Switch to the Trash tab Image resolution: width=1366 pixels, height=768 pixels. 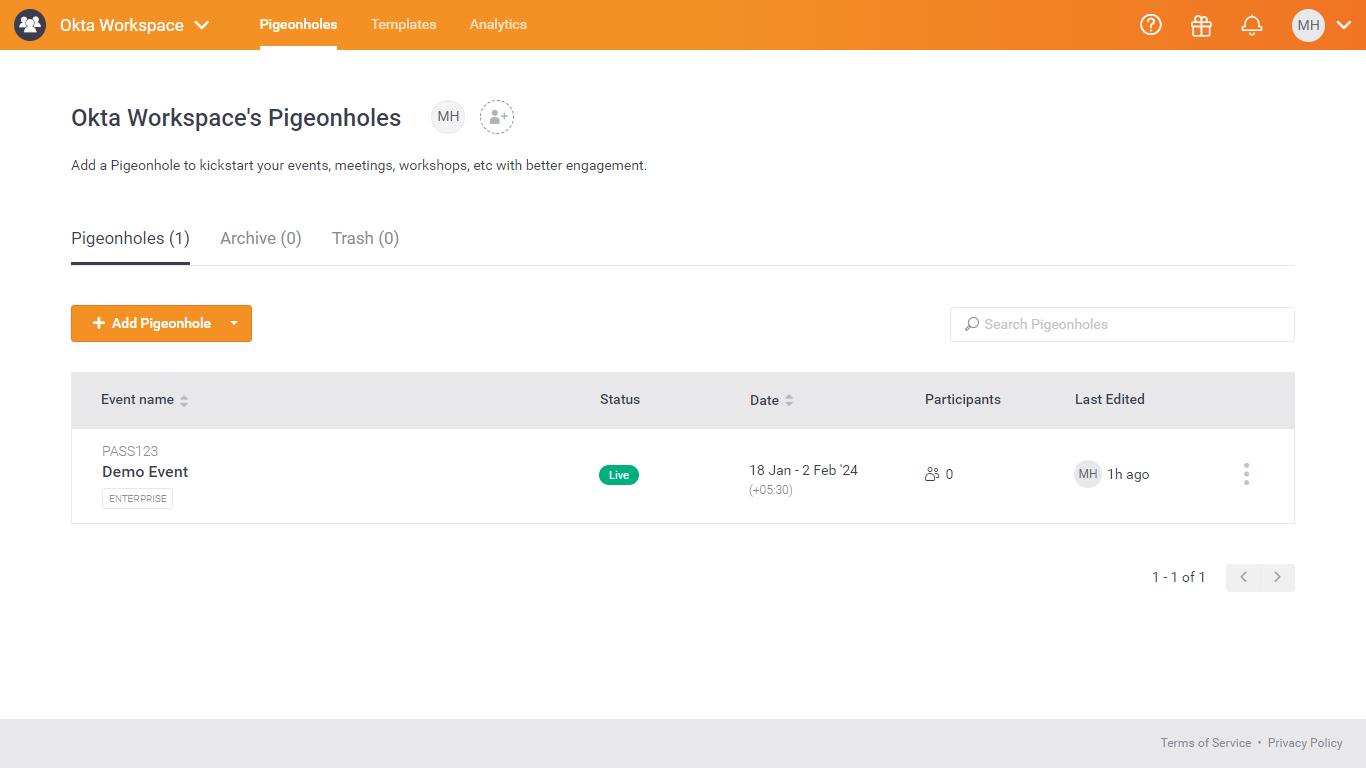click(365, 238)
